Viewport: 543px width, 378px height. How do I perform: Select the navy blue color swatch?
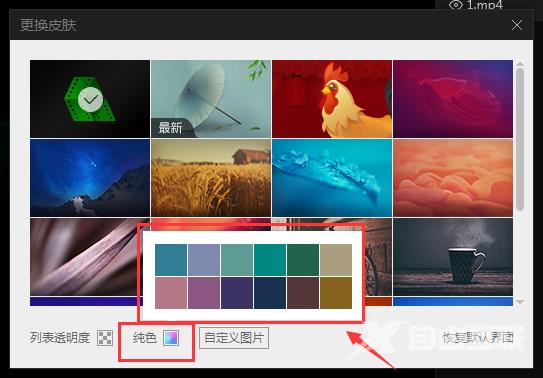[x=270, y=292]
